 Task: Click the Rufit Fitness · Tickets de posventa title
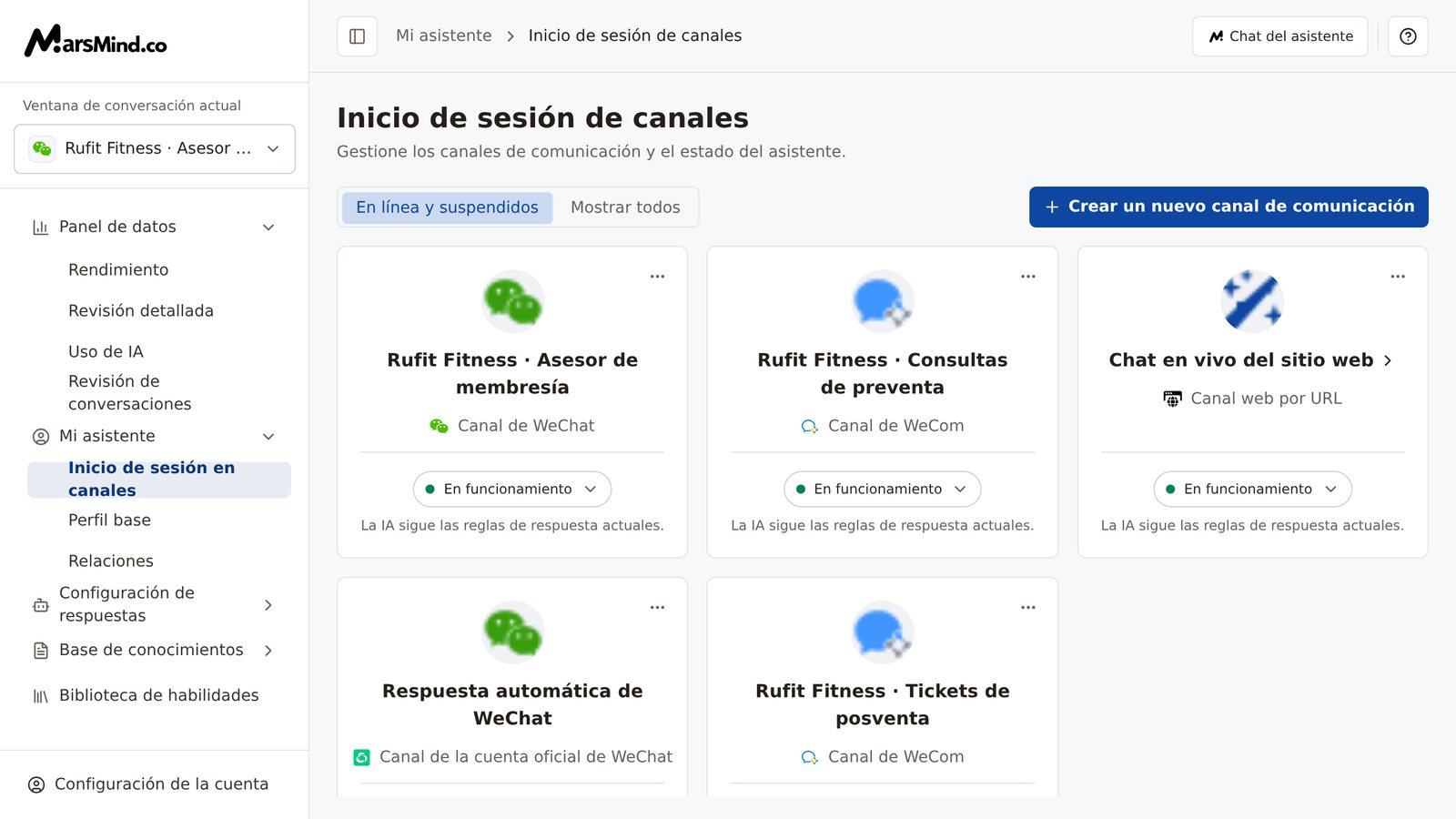pyautogui.click(x=883, y=705)
